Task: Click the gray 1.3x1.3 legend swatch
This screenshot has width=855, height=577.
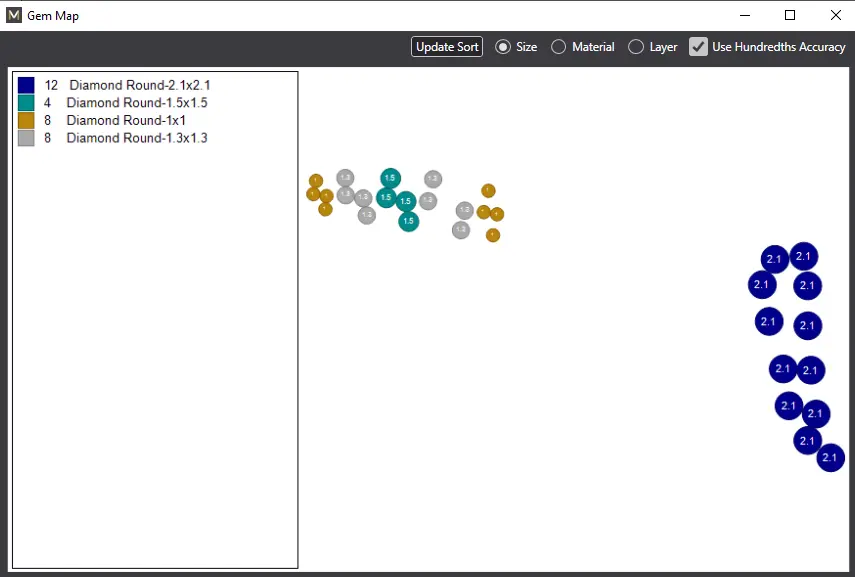Action: click(x=26, y=137)
